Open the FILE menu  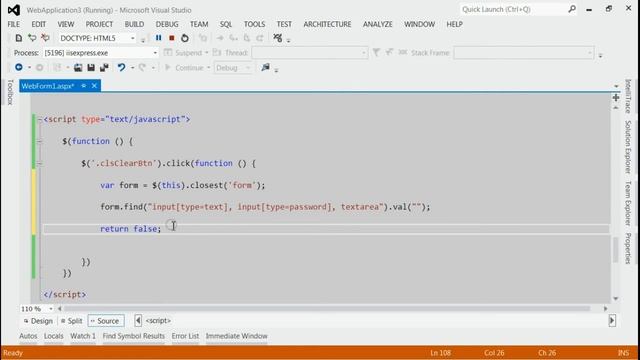pos(13,24)
